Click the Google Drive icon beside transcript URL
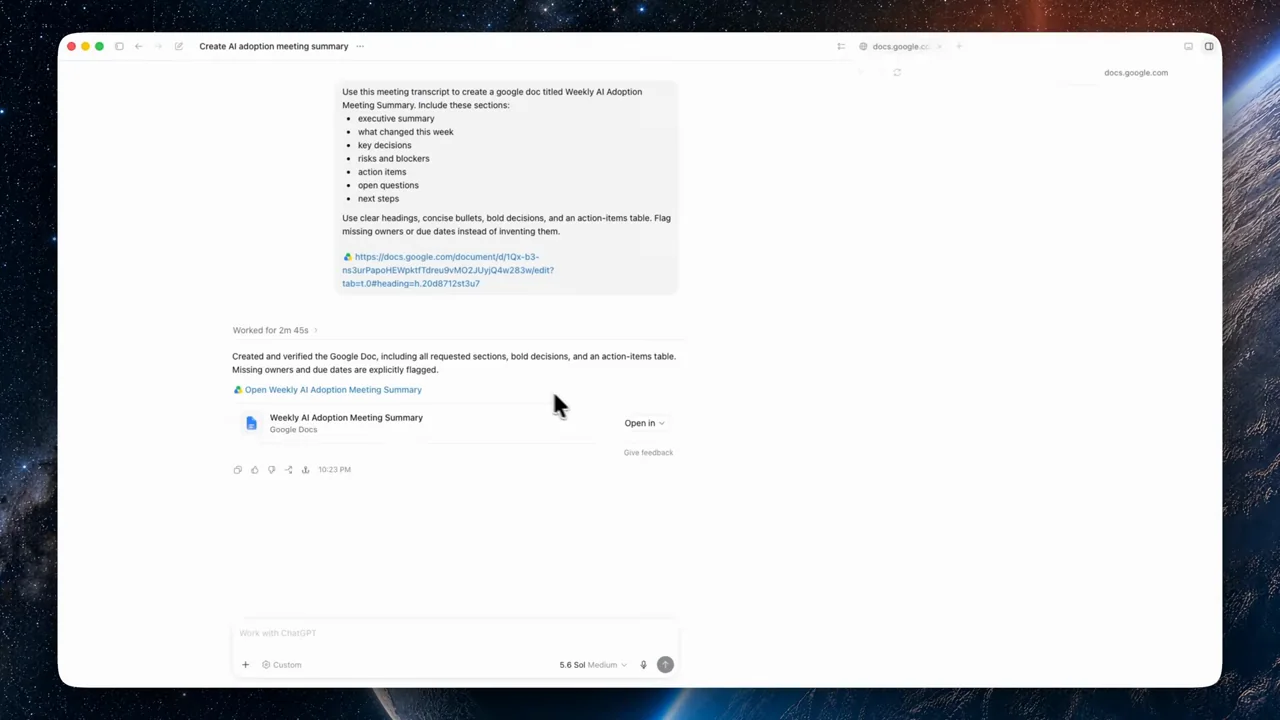Image resolution: width=1280 pixels, height=720 pixels. pyautogui.click(x=347, y=257)
